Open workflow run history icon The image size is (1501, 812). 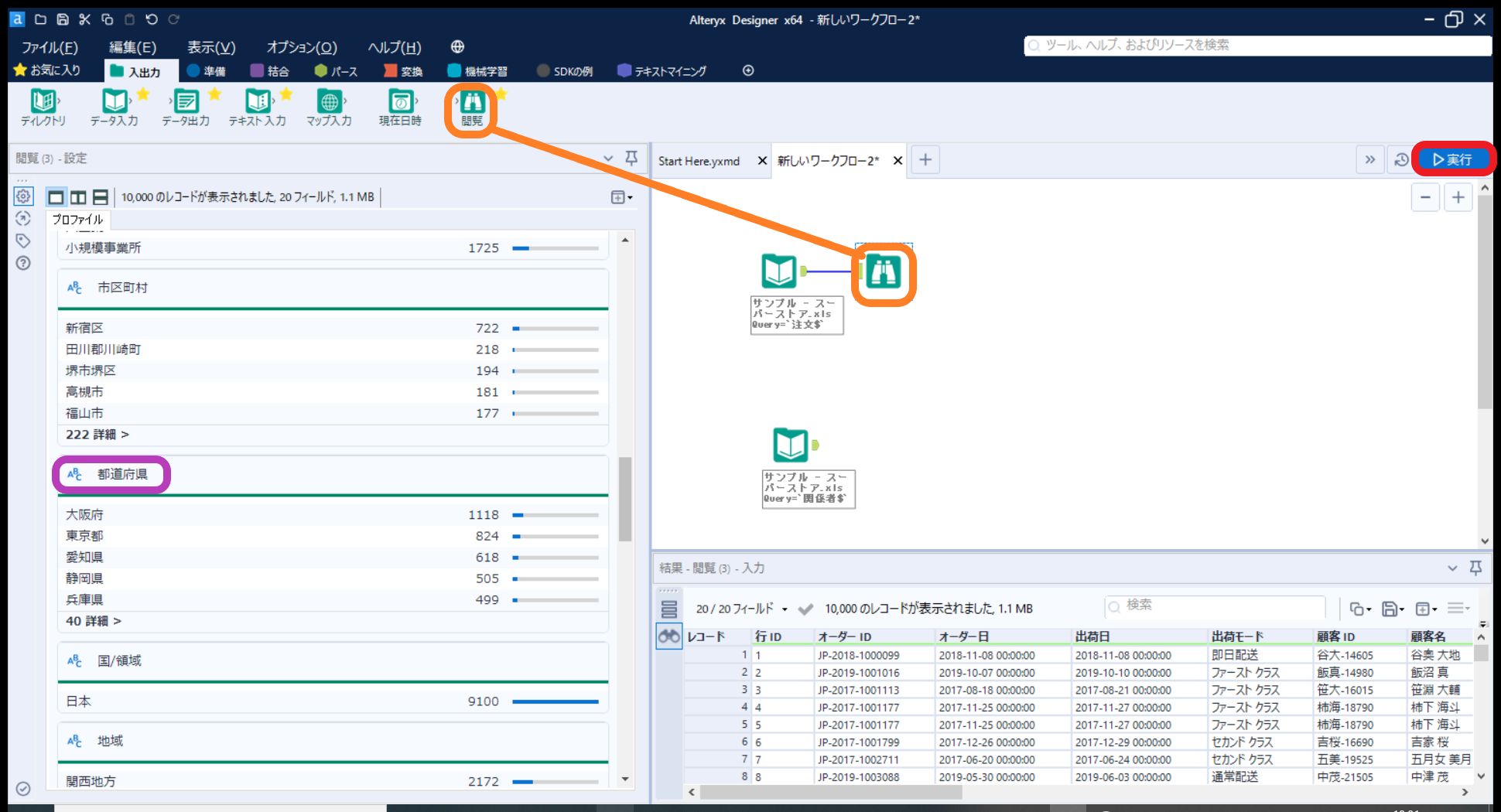[x=1401, y=160]
